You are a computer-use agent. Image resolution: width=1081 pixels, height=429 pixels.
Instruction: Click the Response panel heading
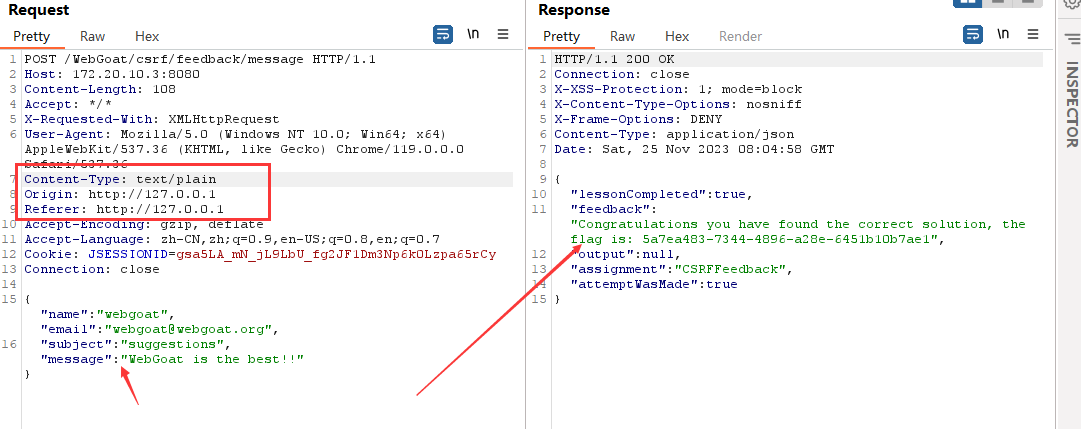click(574, 10)
